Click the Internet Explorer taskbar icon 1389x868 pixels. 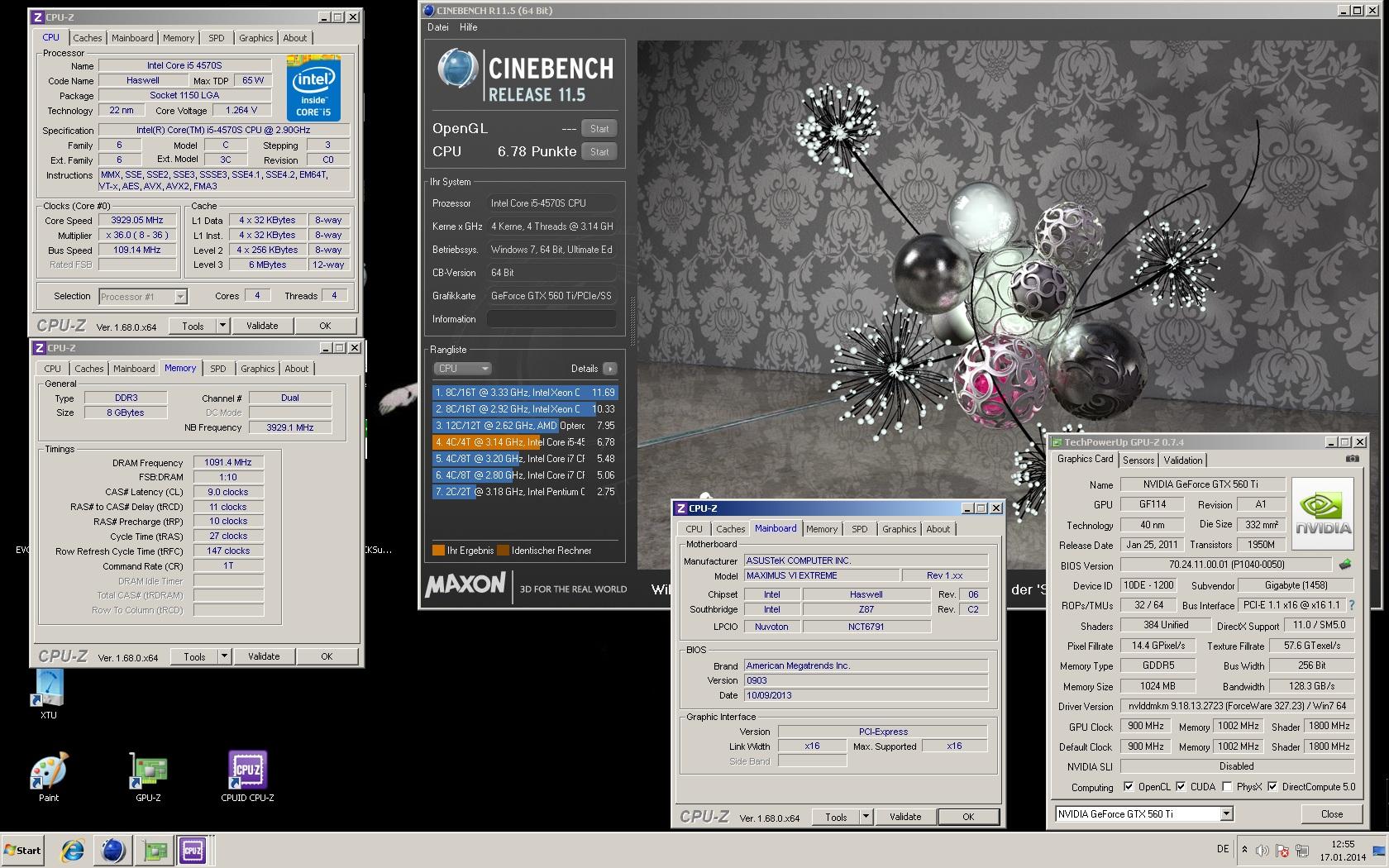click(73, 850)
